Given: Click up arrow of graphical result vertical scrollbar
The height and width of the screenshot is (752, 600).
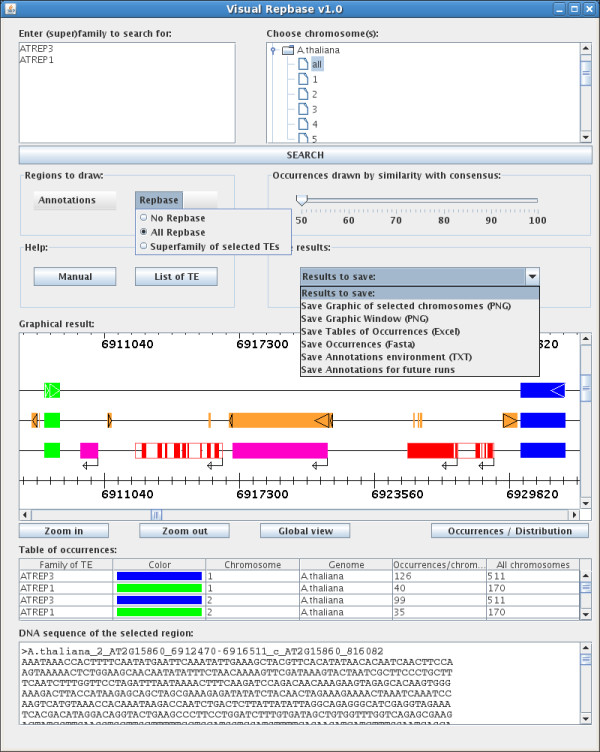Looking at the screenshot, I should [x=586, y=339].
